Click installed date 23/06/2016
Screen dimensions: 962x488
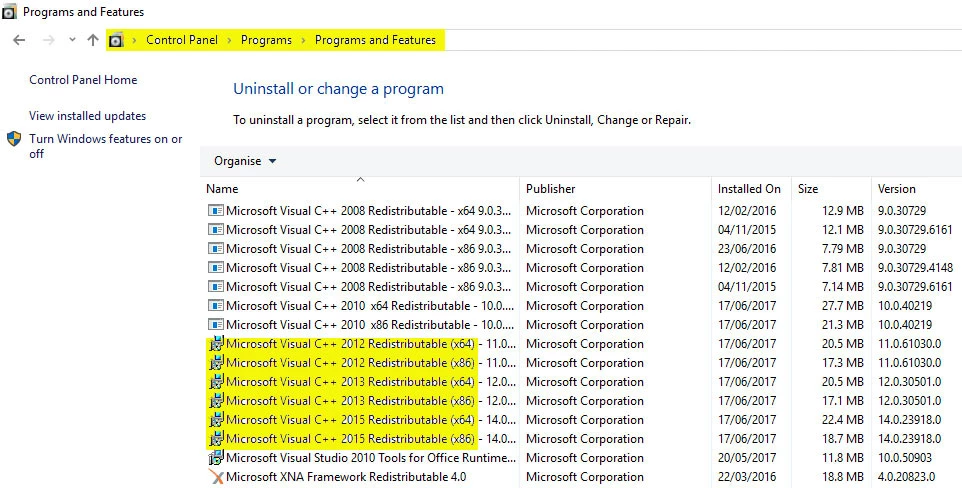(x=747, y=249)
